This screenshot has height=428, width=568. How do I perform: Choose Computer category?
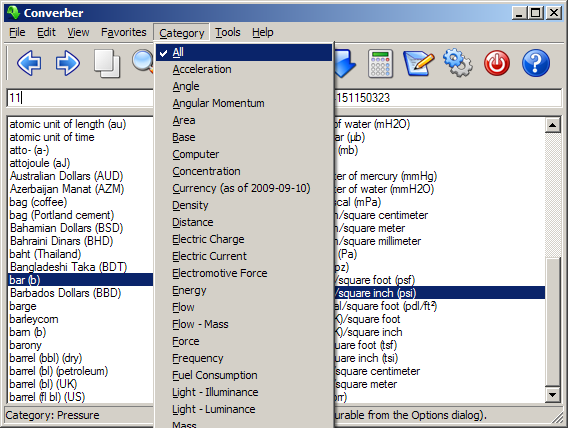click(244, 154)
